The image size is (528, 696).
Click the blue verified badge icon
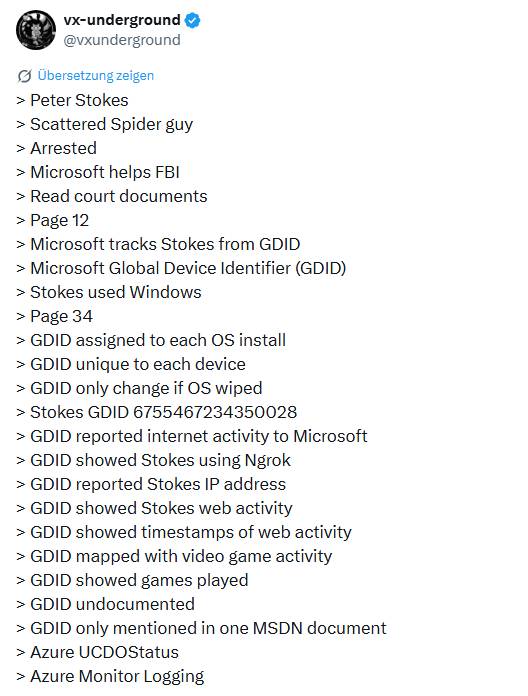(x=193, y=21)
